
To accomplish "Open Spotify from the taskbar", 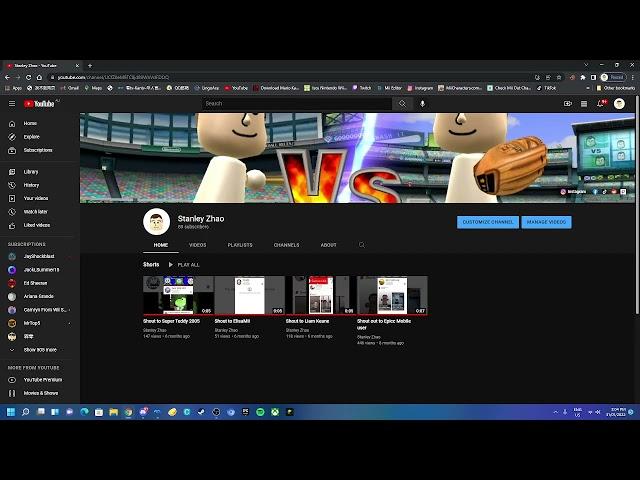I will 260,412.
